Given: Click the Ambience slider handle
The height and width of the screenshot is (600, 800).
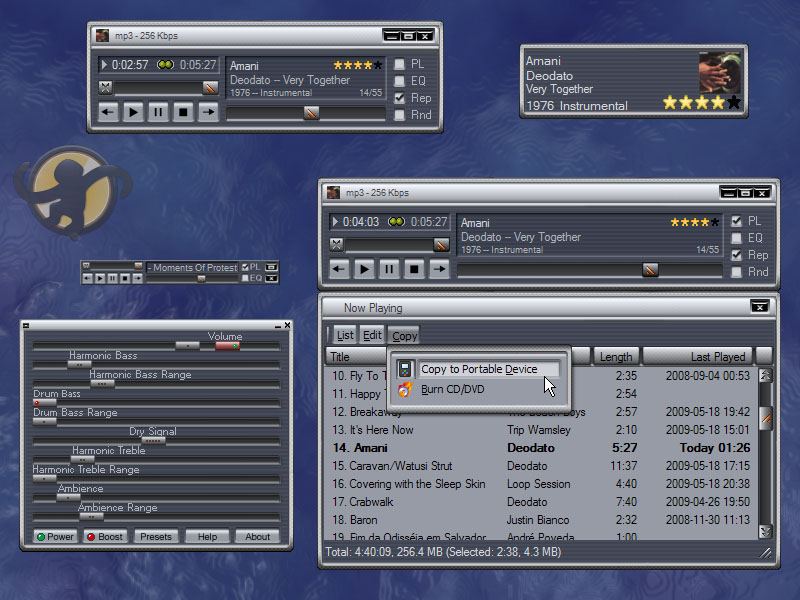Looking at the screenshot, I should click(68, 497).
